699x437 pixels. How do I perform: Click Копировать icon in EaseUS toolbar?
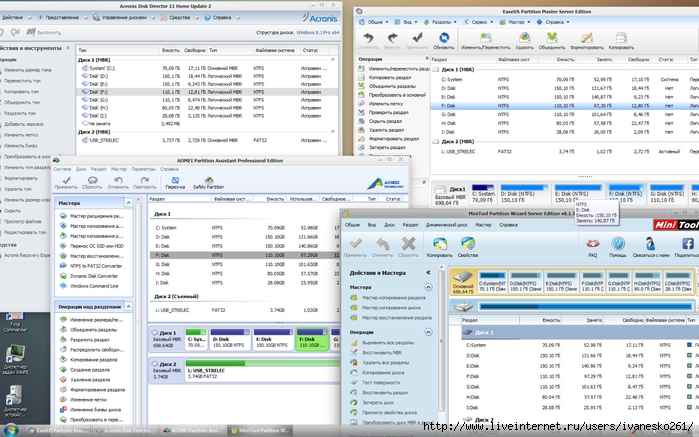point(621,38)
